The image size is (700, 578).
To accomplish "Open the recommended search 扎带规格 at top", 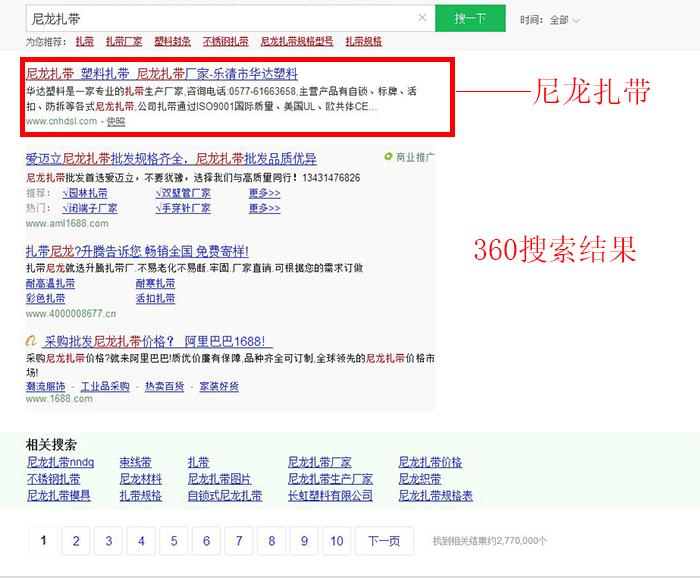I will pyautogui.click(x=363, y=42).
